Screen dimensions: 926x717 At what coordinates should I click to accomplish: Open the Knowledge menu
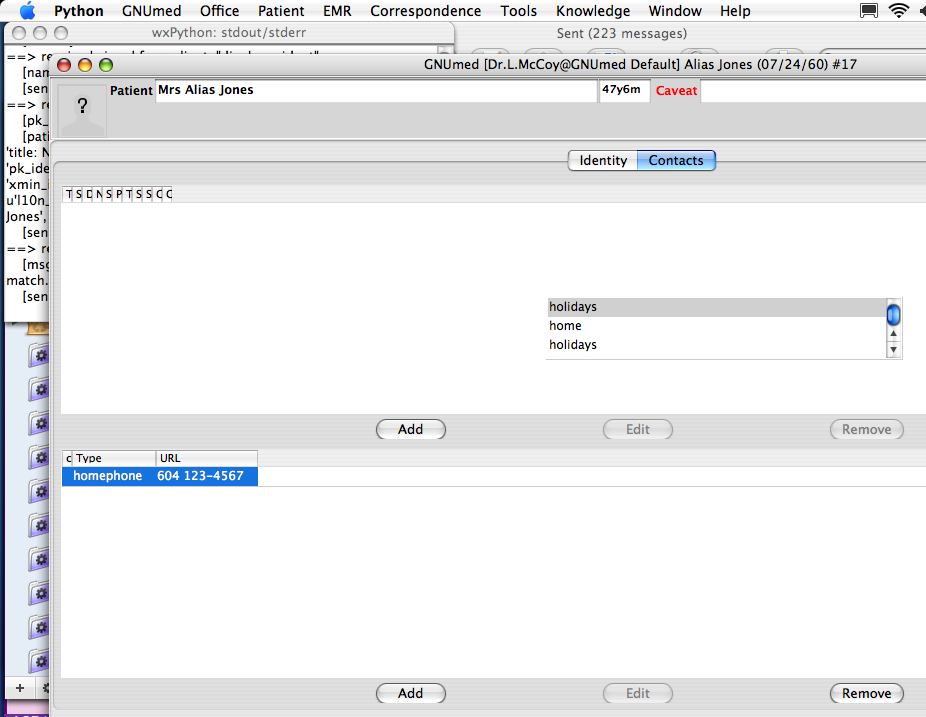(593, 11)
